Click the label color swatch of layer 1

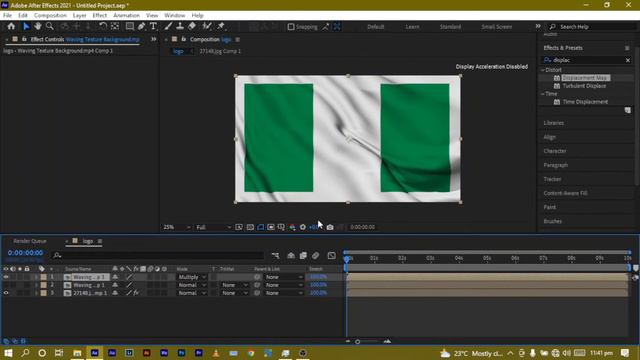[x=43, y=277]
